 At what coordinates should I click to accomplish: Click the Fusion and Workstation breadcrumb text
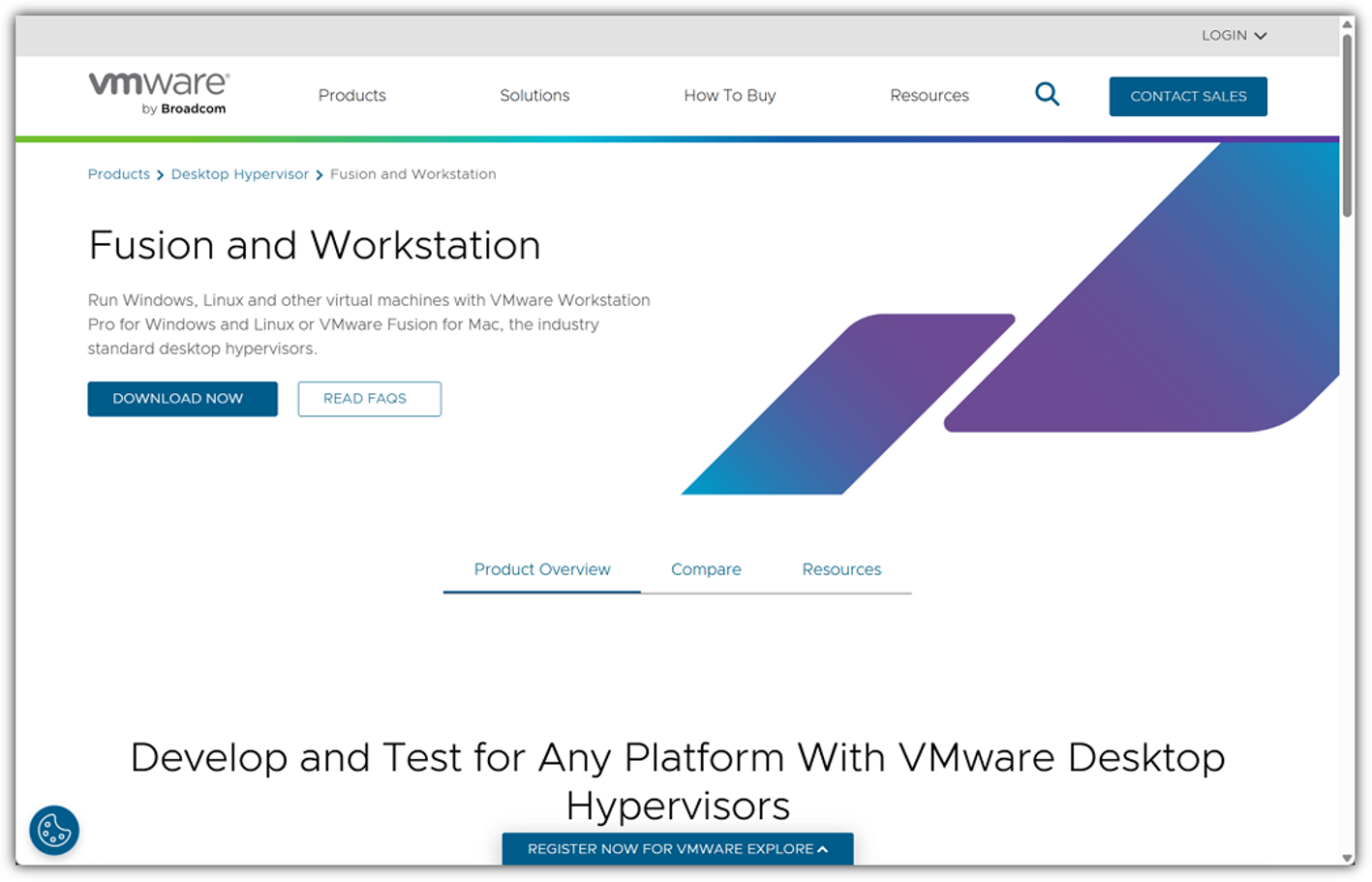tap(413, 174)
